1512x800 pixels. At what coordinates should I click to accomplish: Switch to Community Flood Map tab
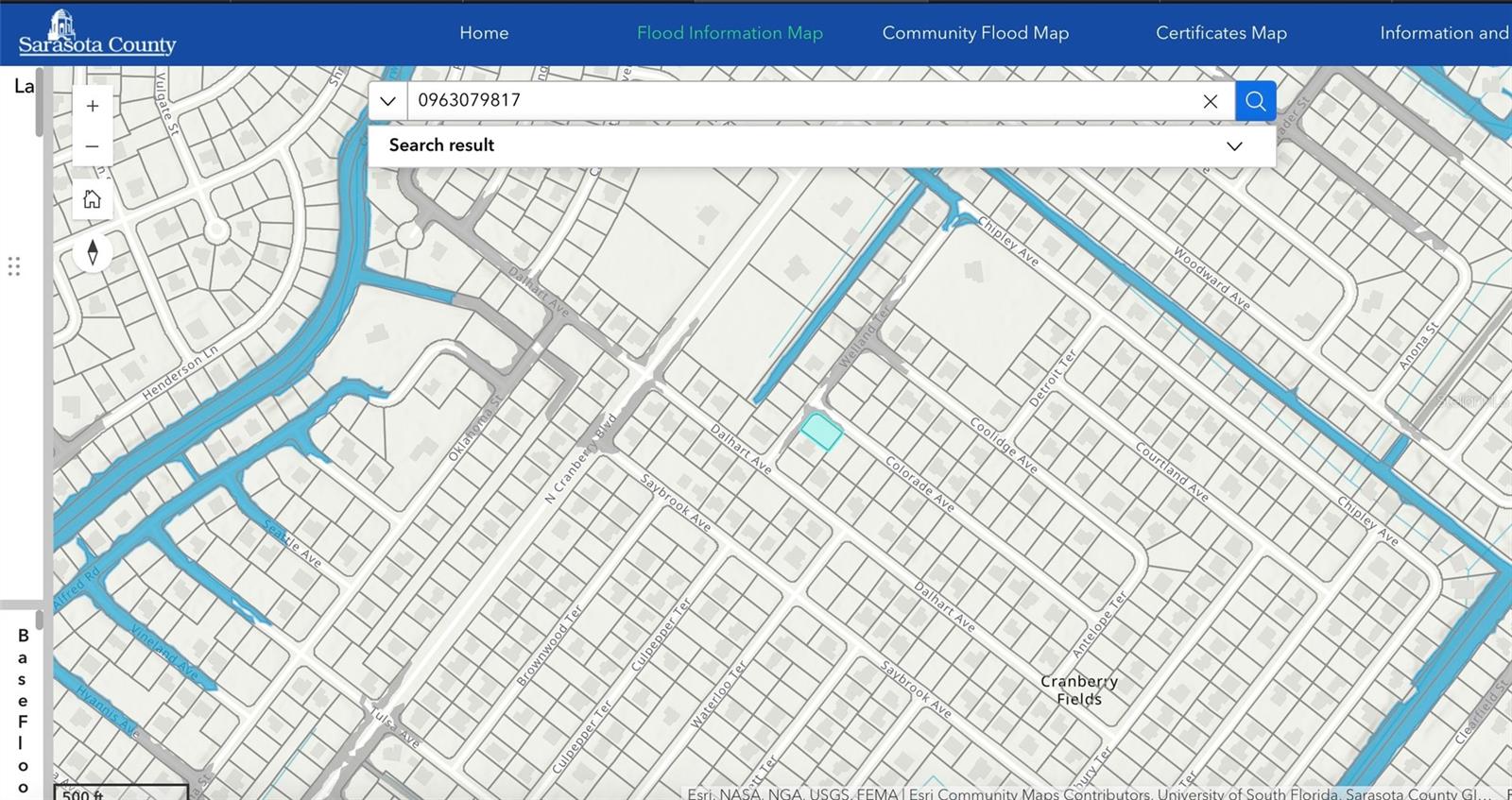pyautogui.click(x=975, y=33)
